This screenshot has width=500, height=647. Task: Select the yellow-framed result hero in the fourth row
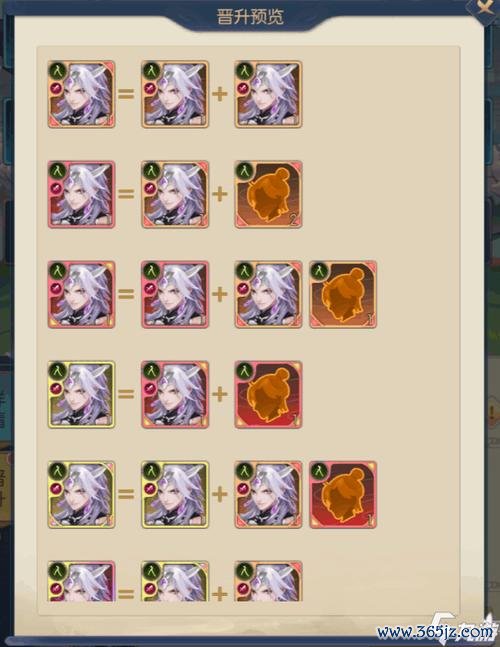81,394
